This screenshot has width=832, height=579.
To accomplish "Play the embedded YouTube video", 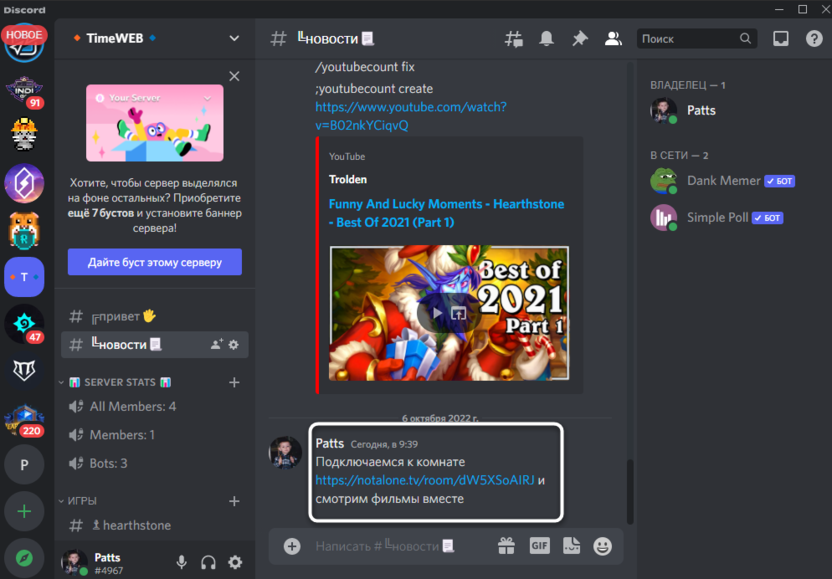I will tap(437, 313).
